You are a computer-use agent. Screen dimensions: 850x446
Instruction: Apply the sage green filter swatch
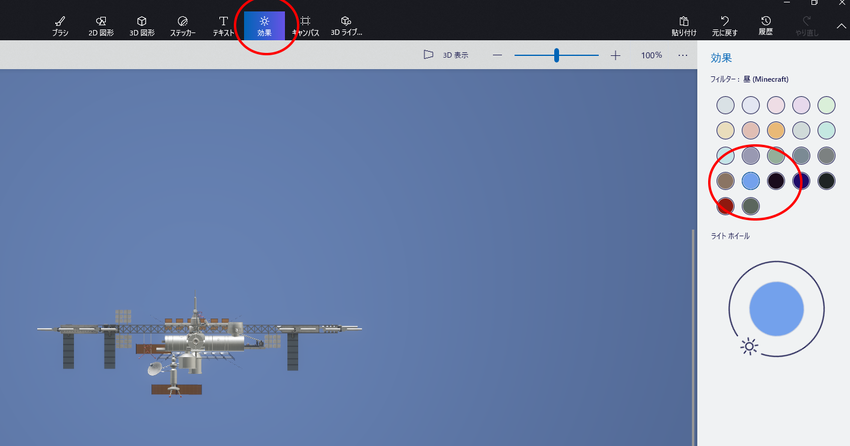[x=776, y=156]
